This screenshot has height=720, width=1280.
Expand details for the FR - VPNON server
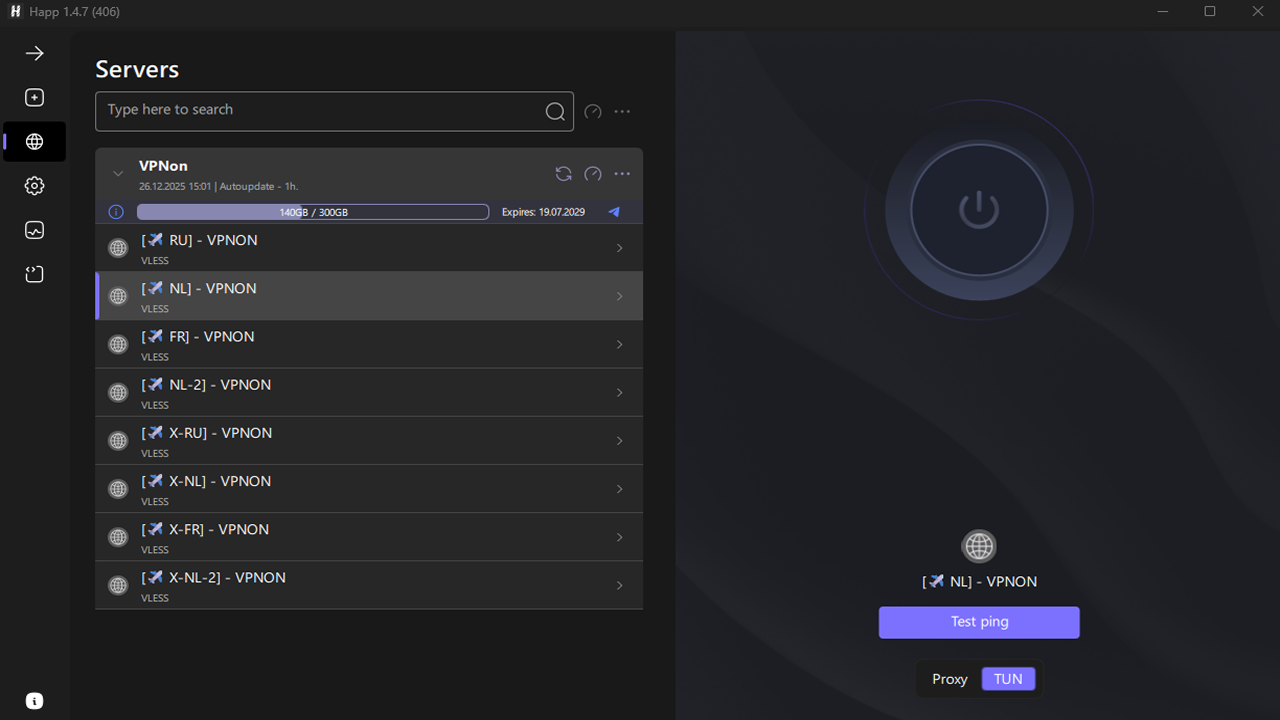[x=619, y=344]
